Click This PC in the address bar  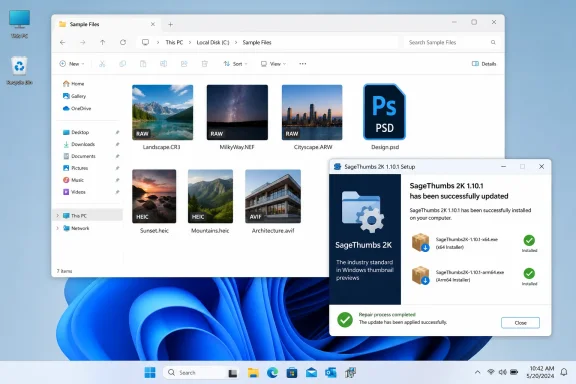[174, 43]
